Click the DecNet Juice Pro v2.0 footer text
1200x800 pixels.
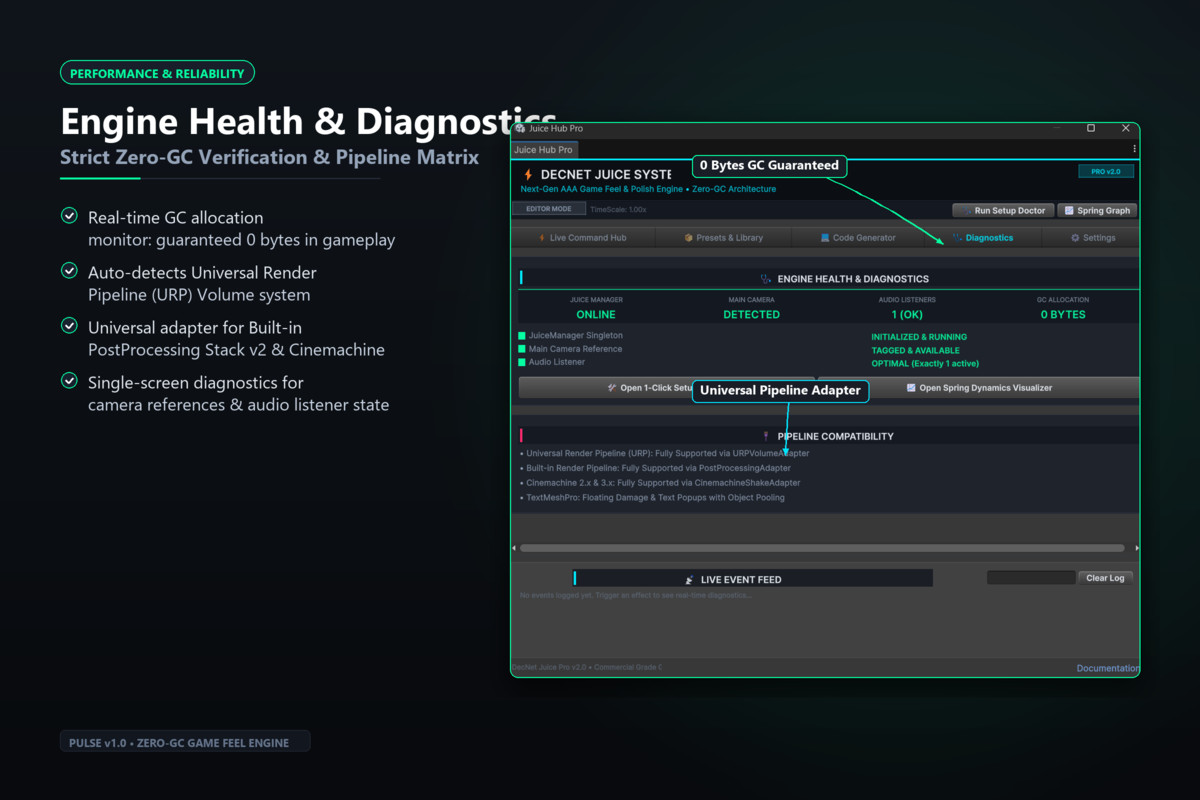pyautogui.click(x=586, y=667)
